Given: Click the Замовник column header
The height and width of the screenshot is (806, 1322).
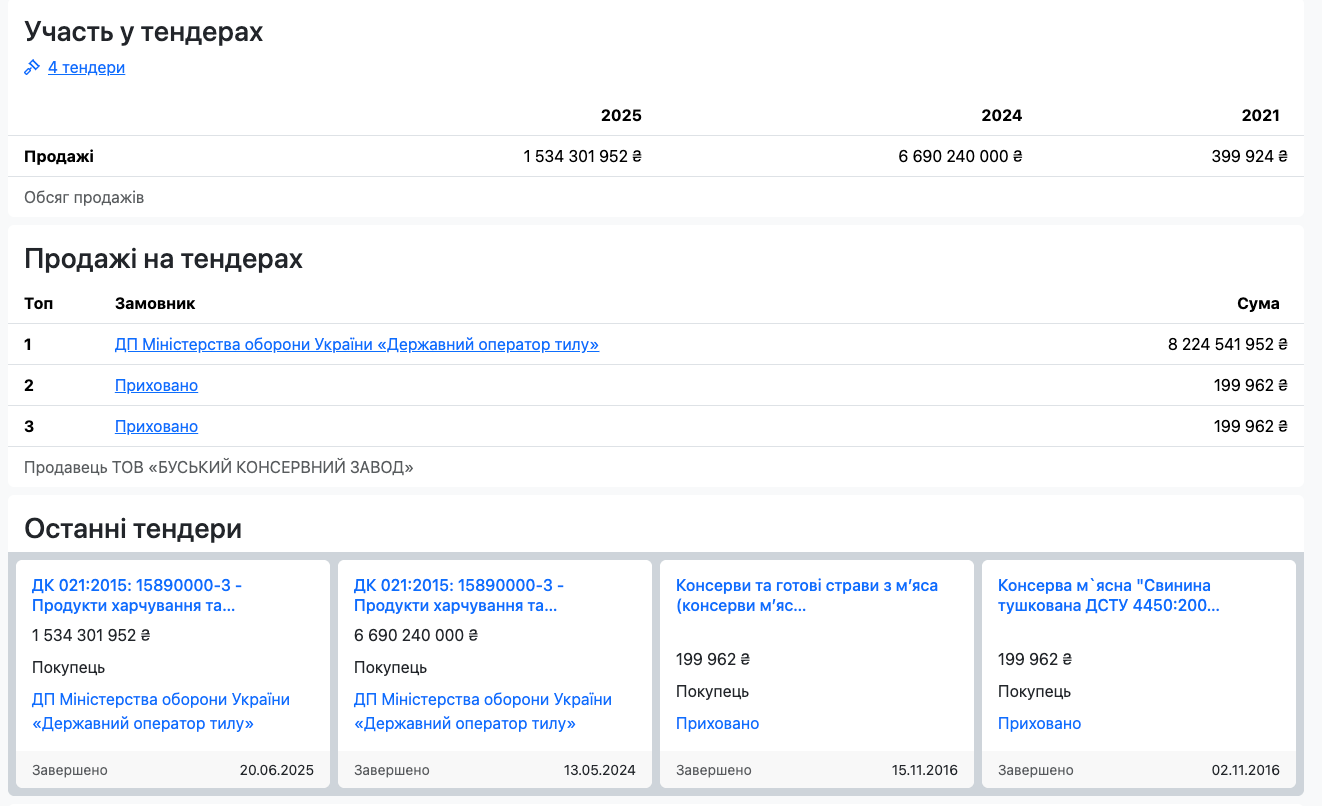Looking at the screenshot, I should coord(155,303).
